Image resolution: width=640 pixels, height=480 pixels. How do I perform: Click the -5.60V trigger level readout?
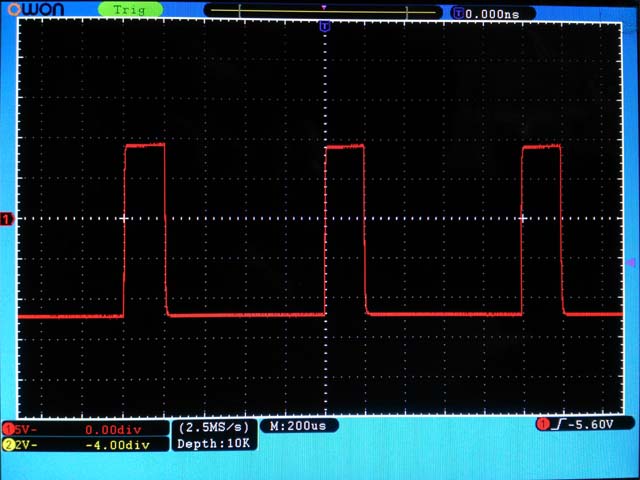pyautogui.click(x=590, y=425)
